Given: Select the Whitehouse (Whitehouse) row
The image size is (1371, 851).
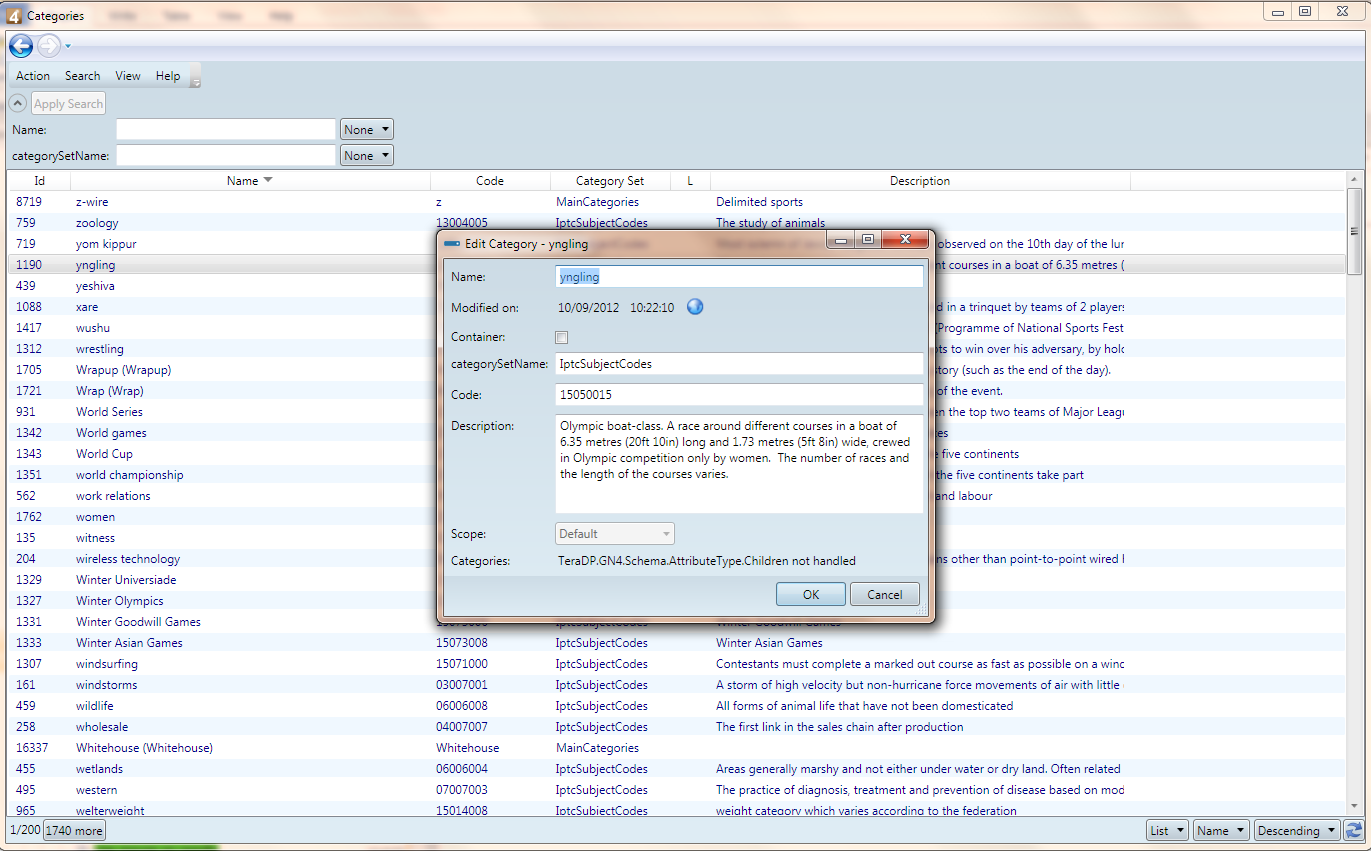Looking at the screenshot, I should point(678,748).
